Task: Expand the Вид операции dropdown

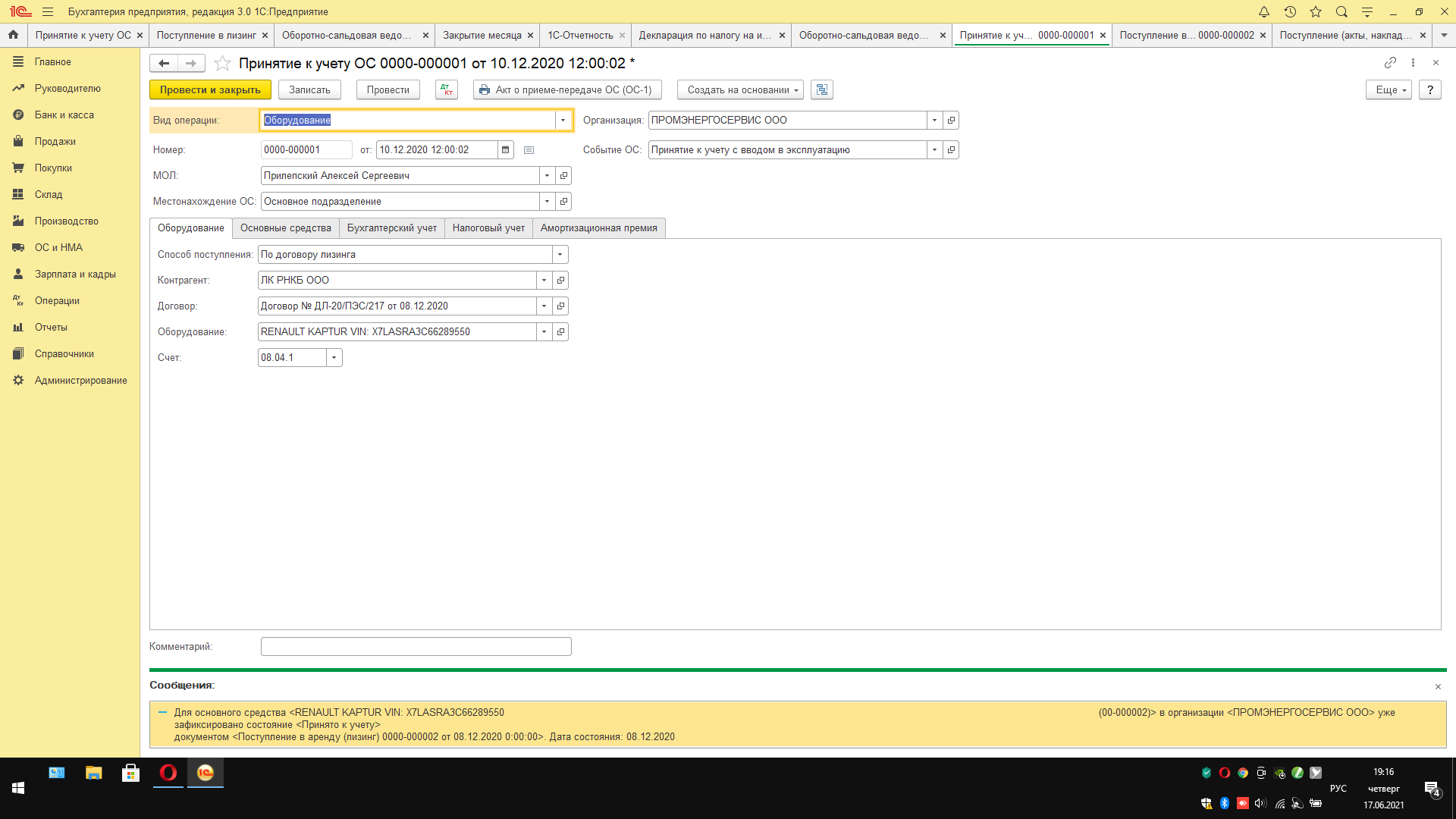Action: point(563,121)
